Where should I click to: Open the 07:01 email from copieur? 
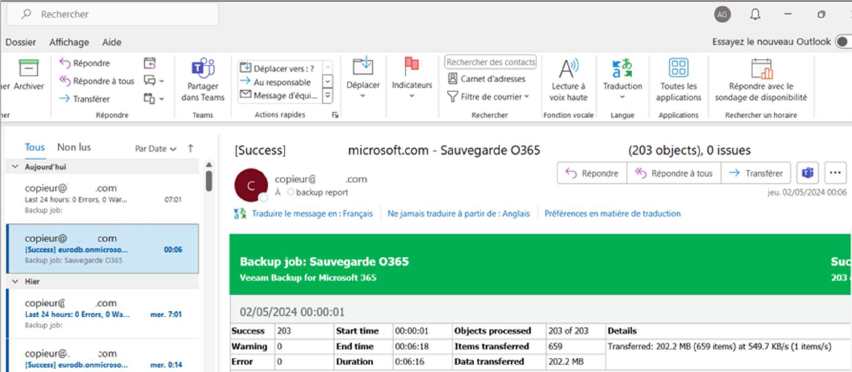tap(103, 199)
